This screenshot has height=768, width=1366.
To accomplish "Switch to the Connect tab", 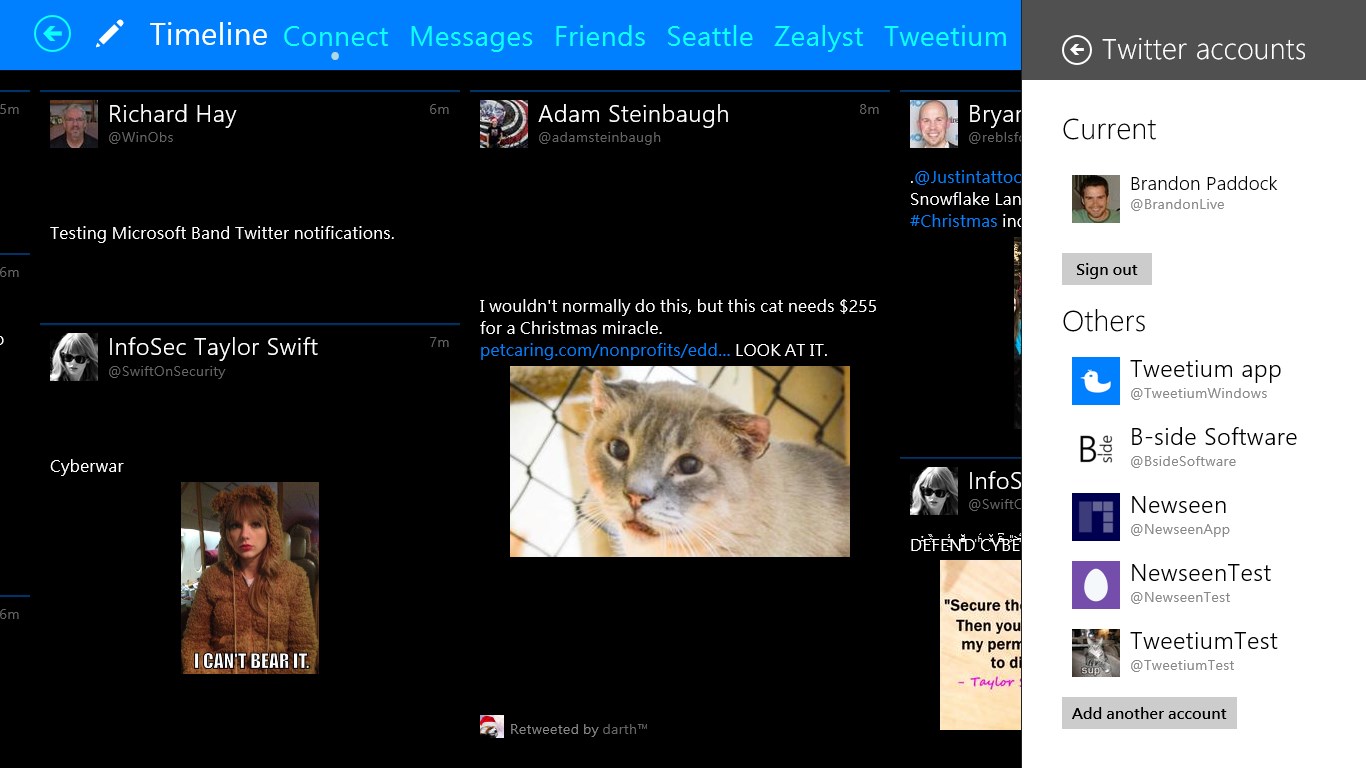I will coord(335,37).
